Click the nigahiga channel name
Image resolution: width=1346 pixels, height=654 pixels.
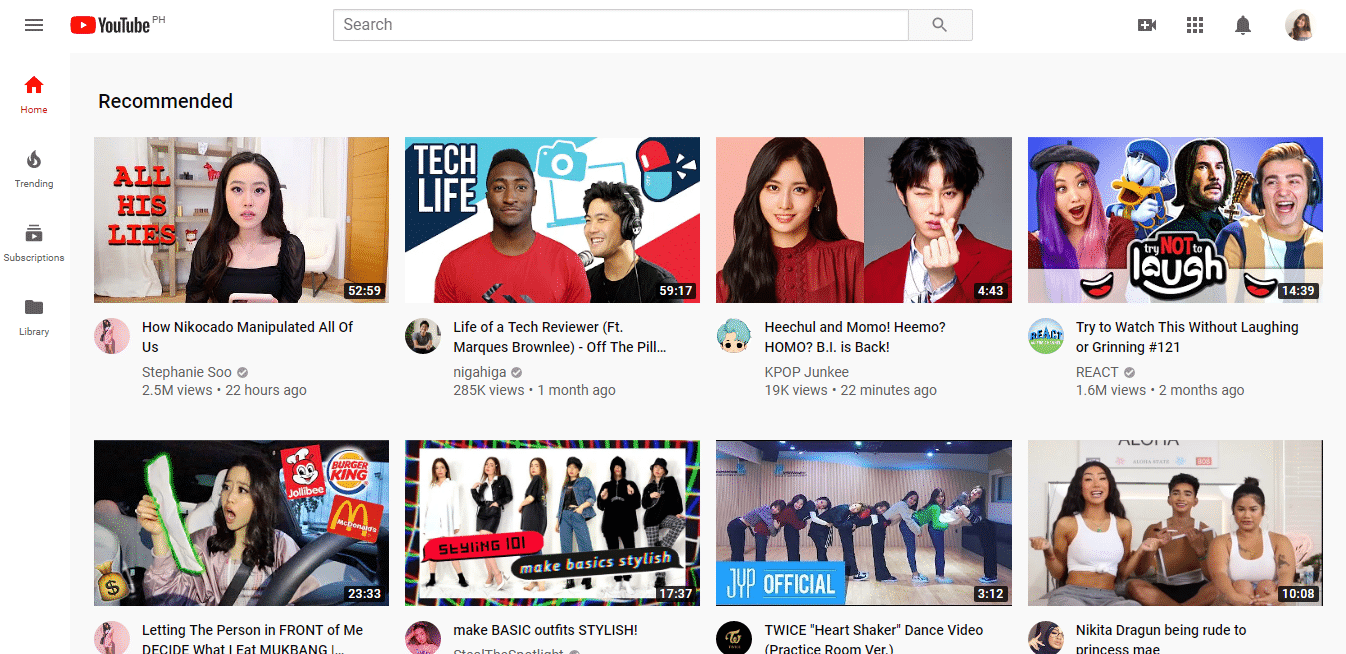click(482, 372)
